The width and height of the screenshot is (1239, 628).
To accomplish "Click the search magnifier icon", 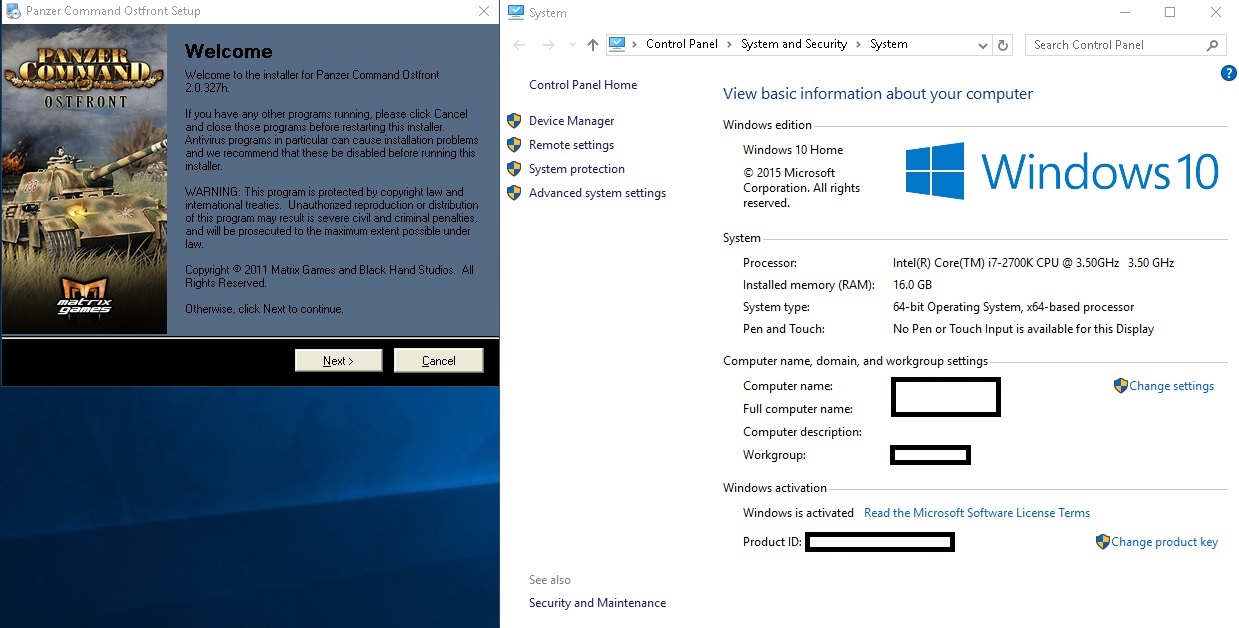I will pos(1212,45).
